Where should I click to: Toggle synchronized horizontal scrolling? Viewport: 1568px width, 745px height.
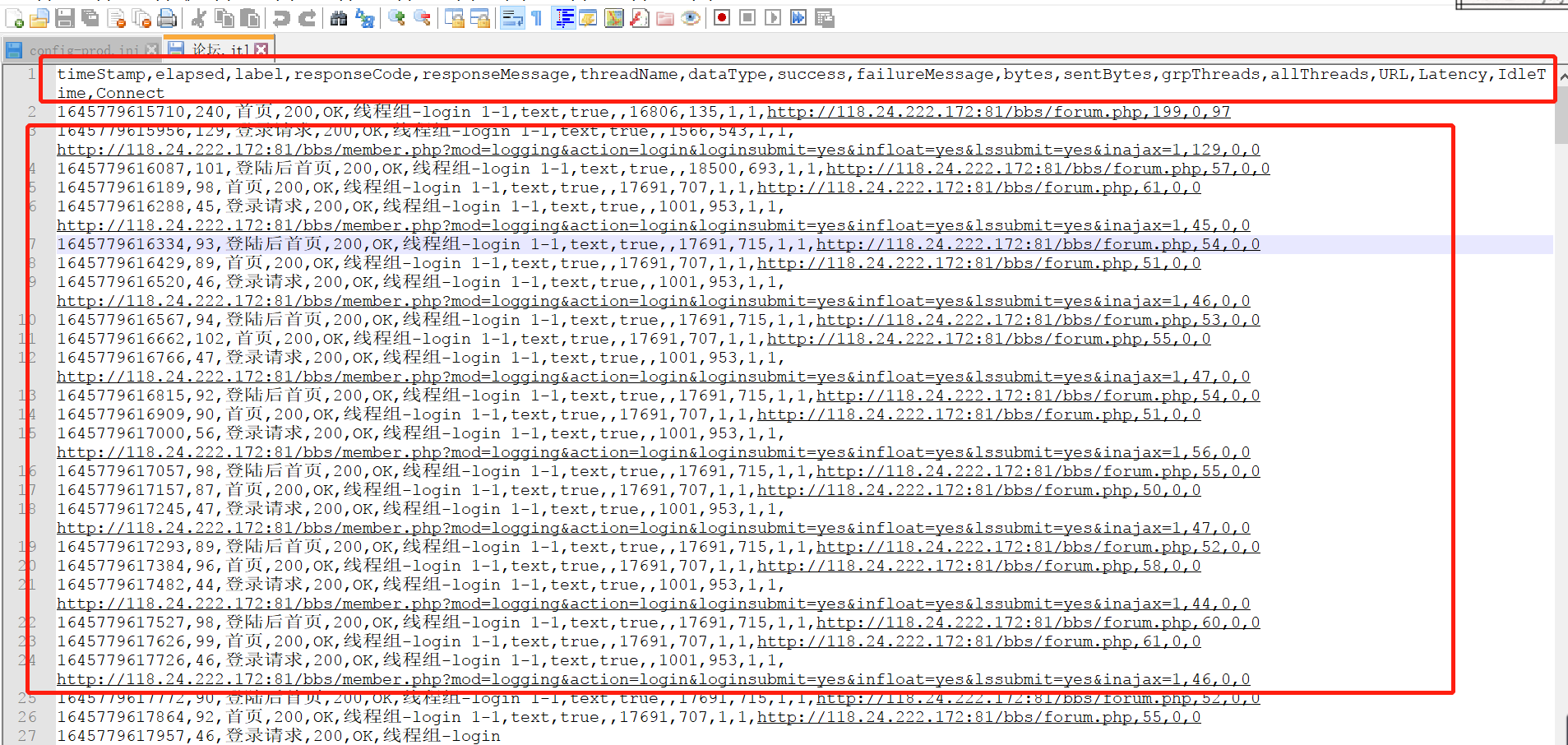click(479, 18)
